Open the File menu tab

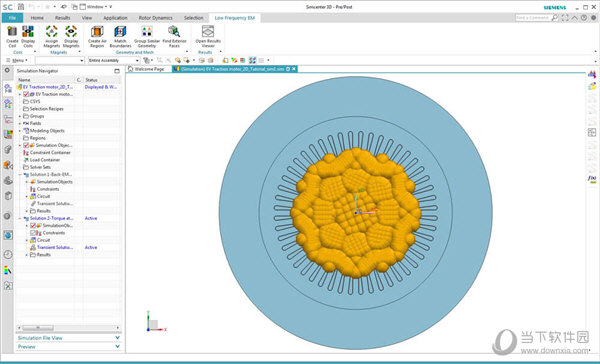coord(12,18)
